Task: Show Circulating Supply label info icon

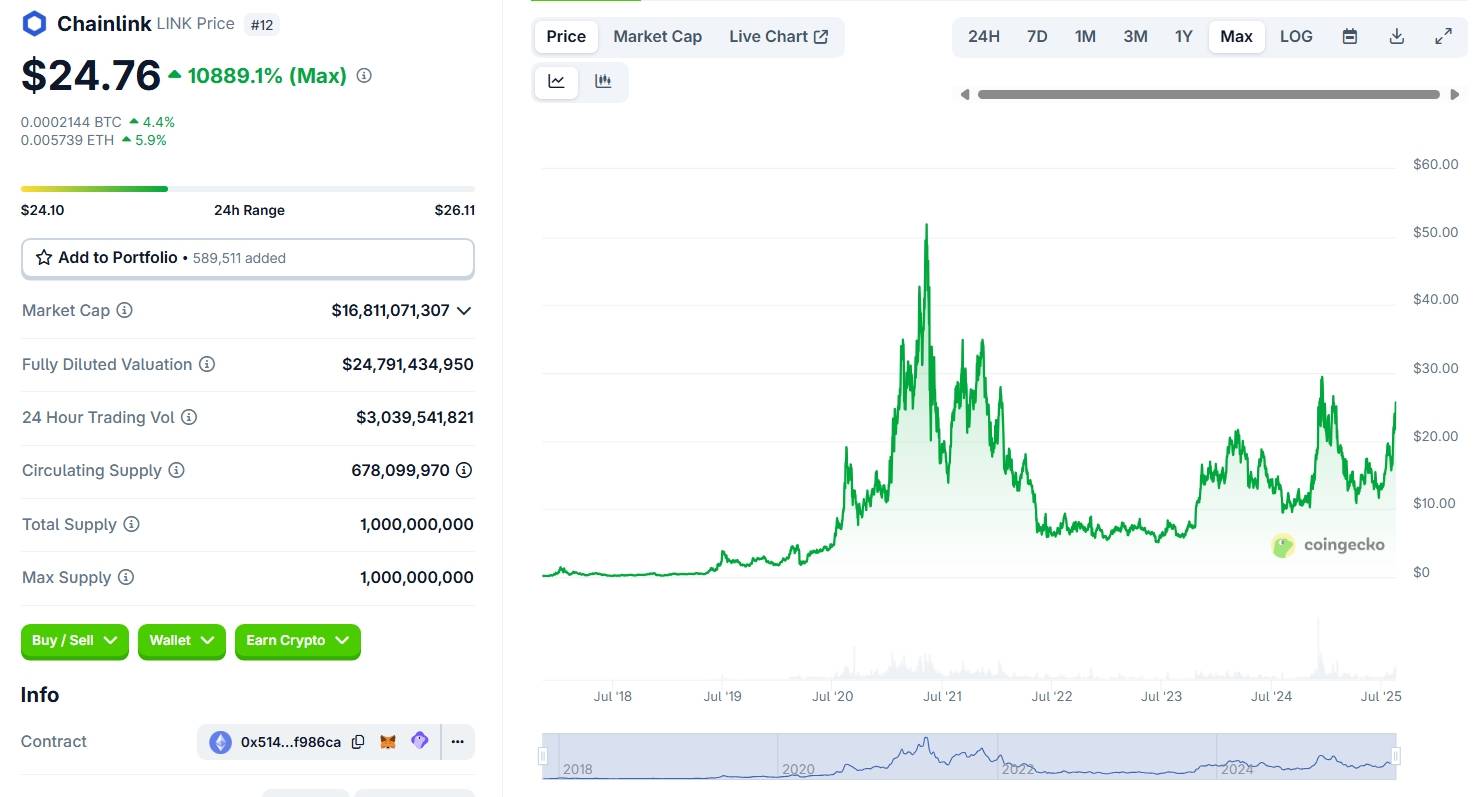Action: click(176, 470)
